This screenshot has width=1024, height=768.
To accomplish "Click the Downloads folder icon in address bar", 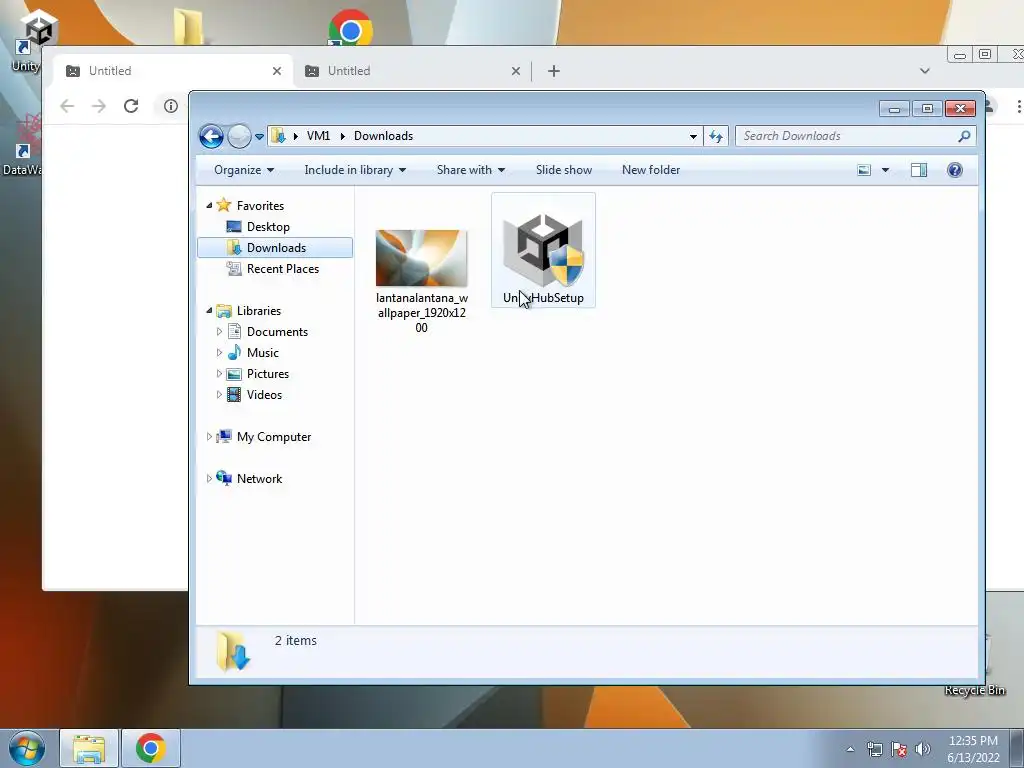I will coord(278,136).
